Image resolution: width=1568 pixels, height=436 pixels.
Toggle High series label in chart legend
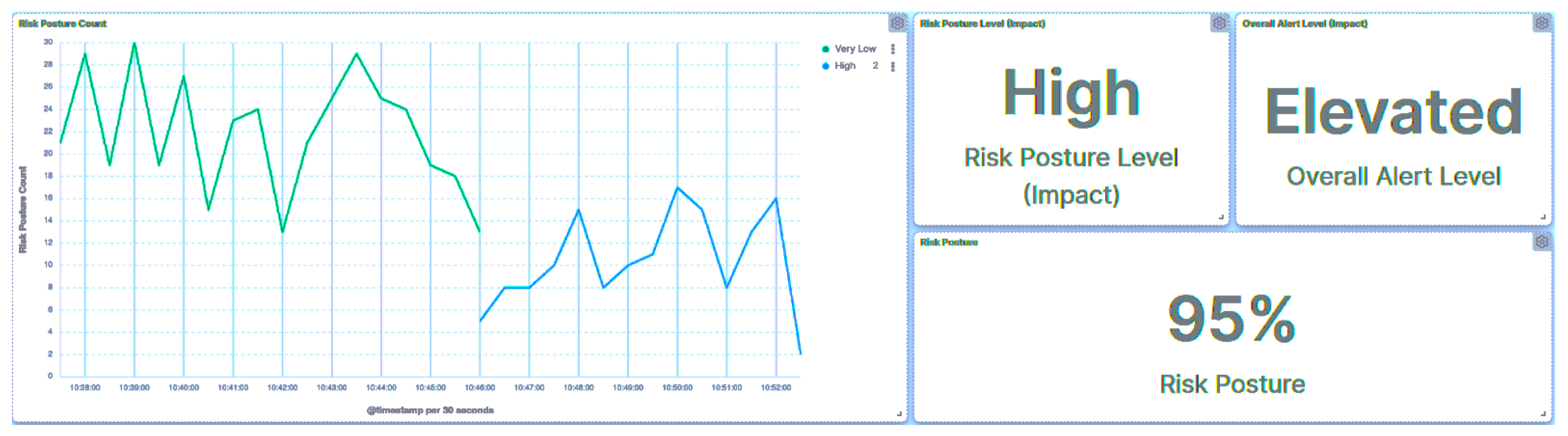pos(845,66)
